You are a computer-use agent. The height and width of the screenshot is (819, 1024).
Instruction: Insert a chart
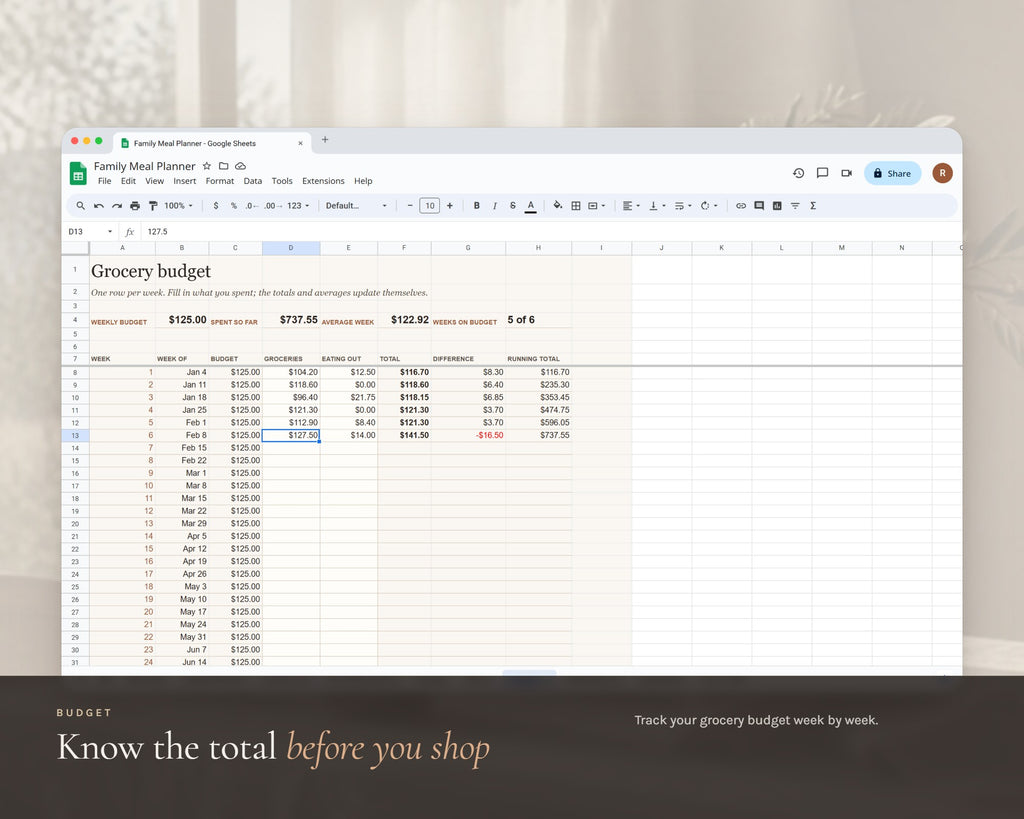pos(777,206)
